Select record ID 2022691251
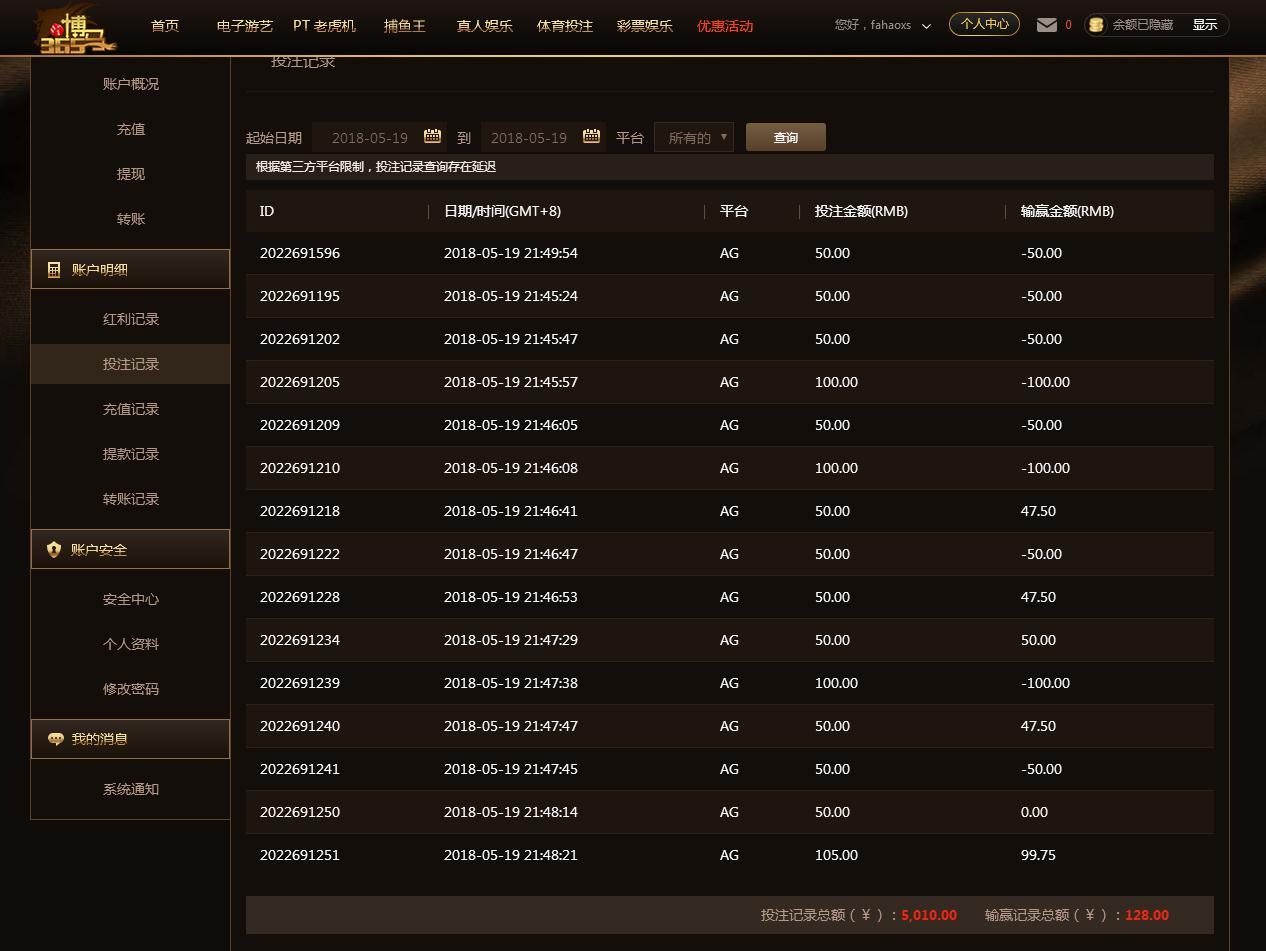This screenshot has height=951, width=1266. [300, 855]
